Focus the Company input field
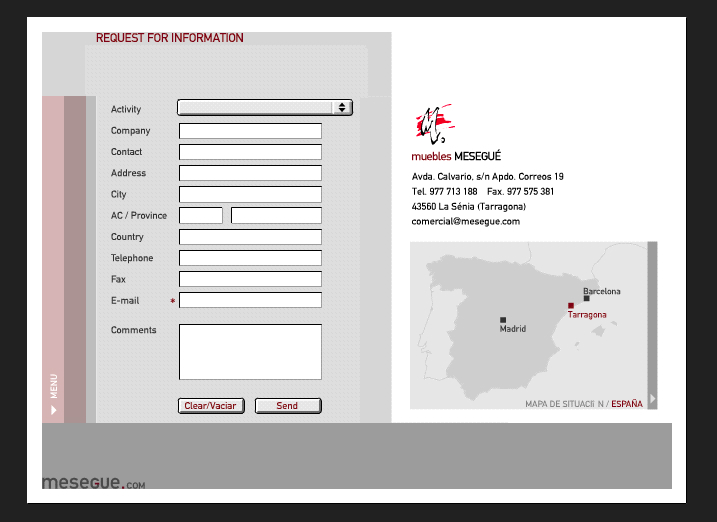The width and height of the screenshot is (717, 522). click(x=250, y=131)
